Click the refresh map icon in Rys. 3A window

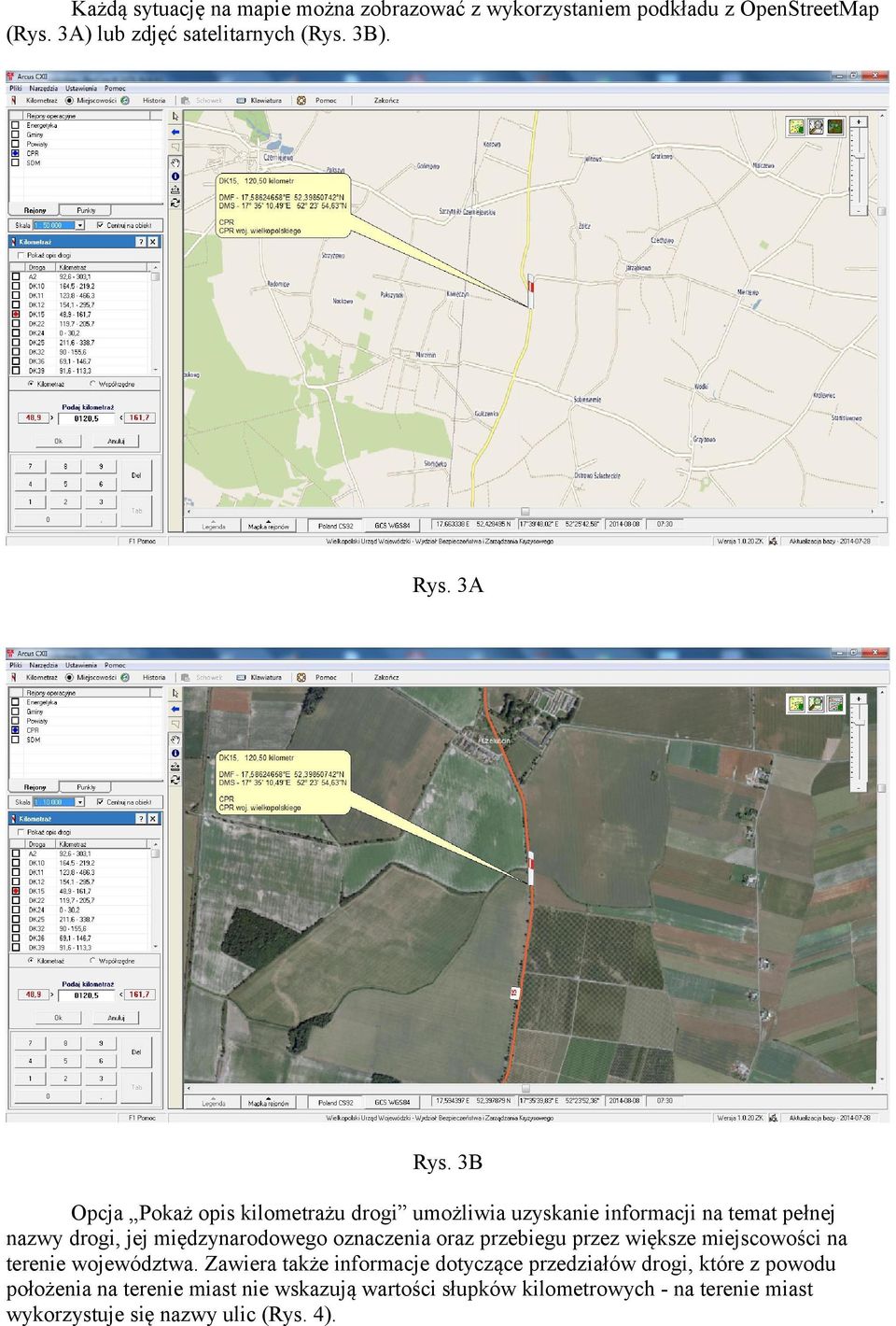(175, 202)
